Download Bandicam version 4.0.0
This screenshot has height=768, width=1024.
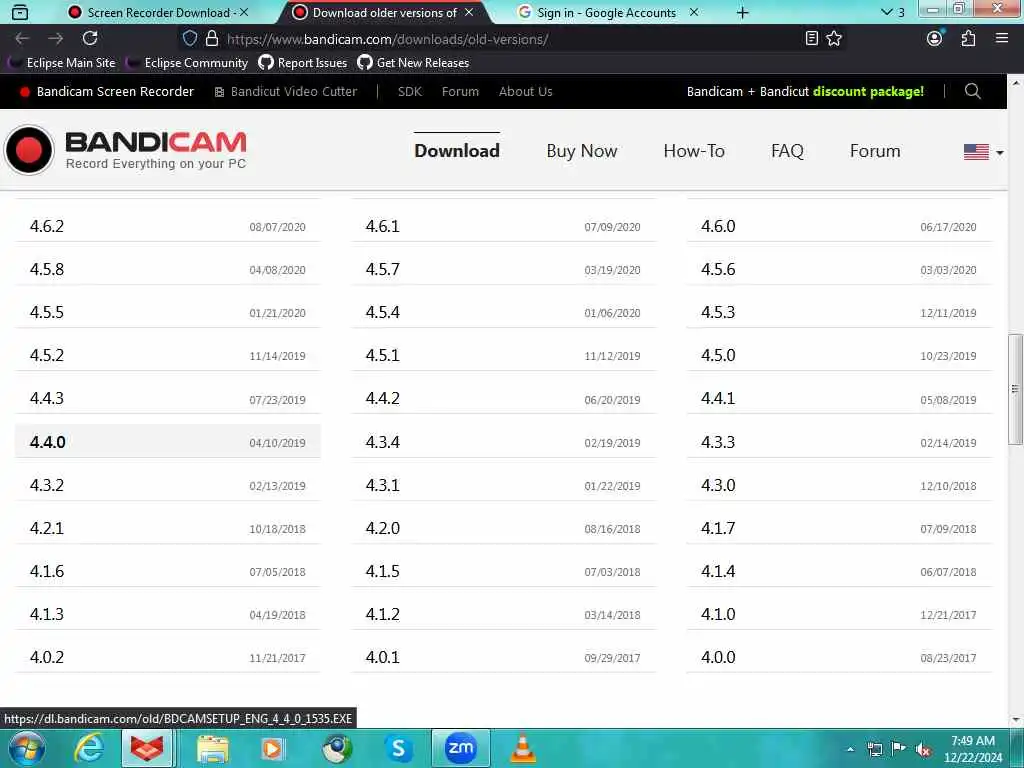click(x=839, y=657)
